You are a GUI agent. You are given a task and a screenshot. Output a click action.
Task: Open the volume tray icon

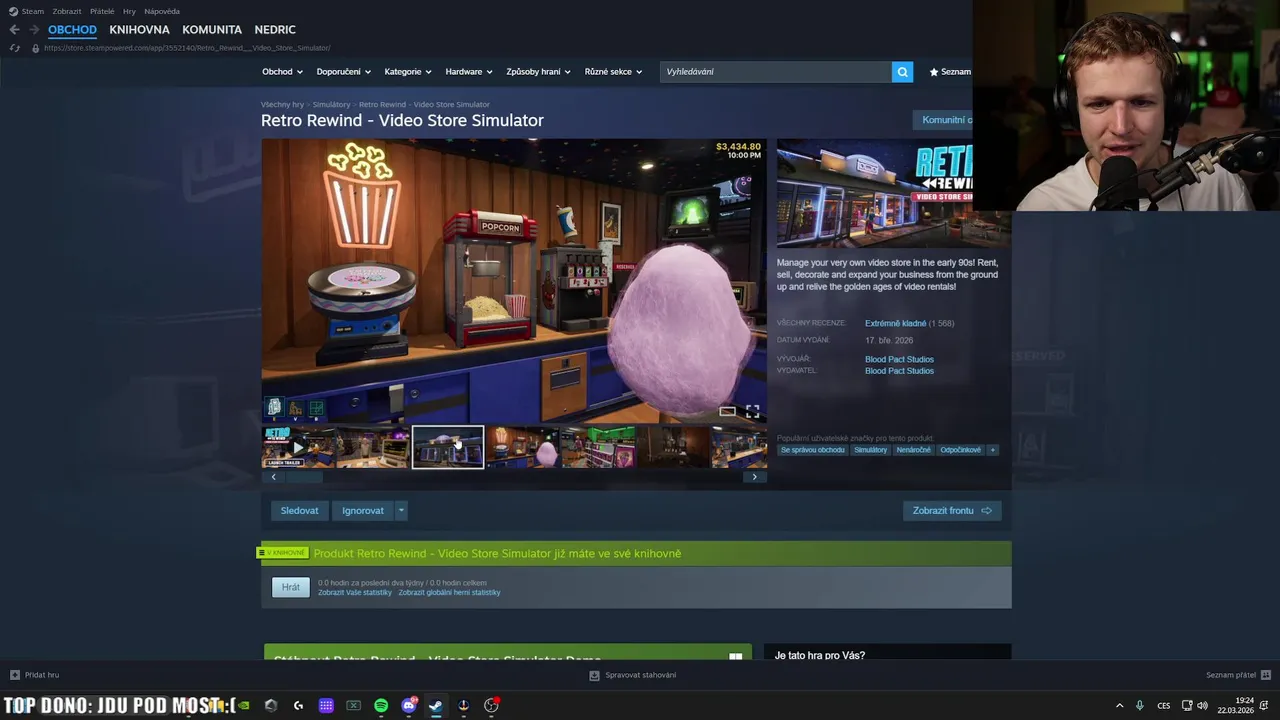(x=1202, y=705)
